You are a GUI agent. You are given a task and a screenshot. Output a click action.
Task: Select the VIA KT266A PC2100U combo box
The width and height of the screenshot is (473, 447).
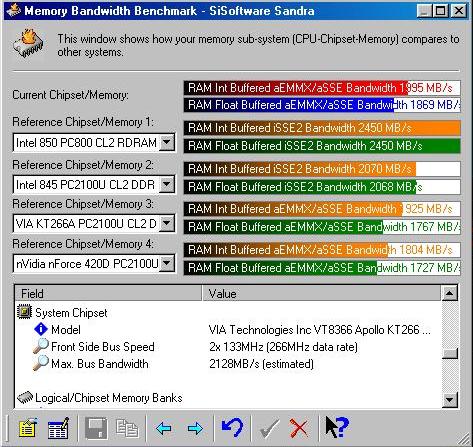(x=94, y=223)
